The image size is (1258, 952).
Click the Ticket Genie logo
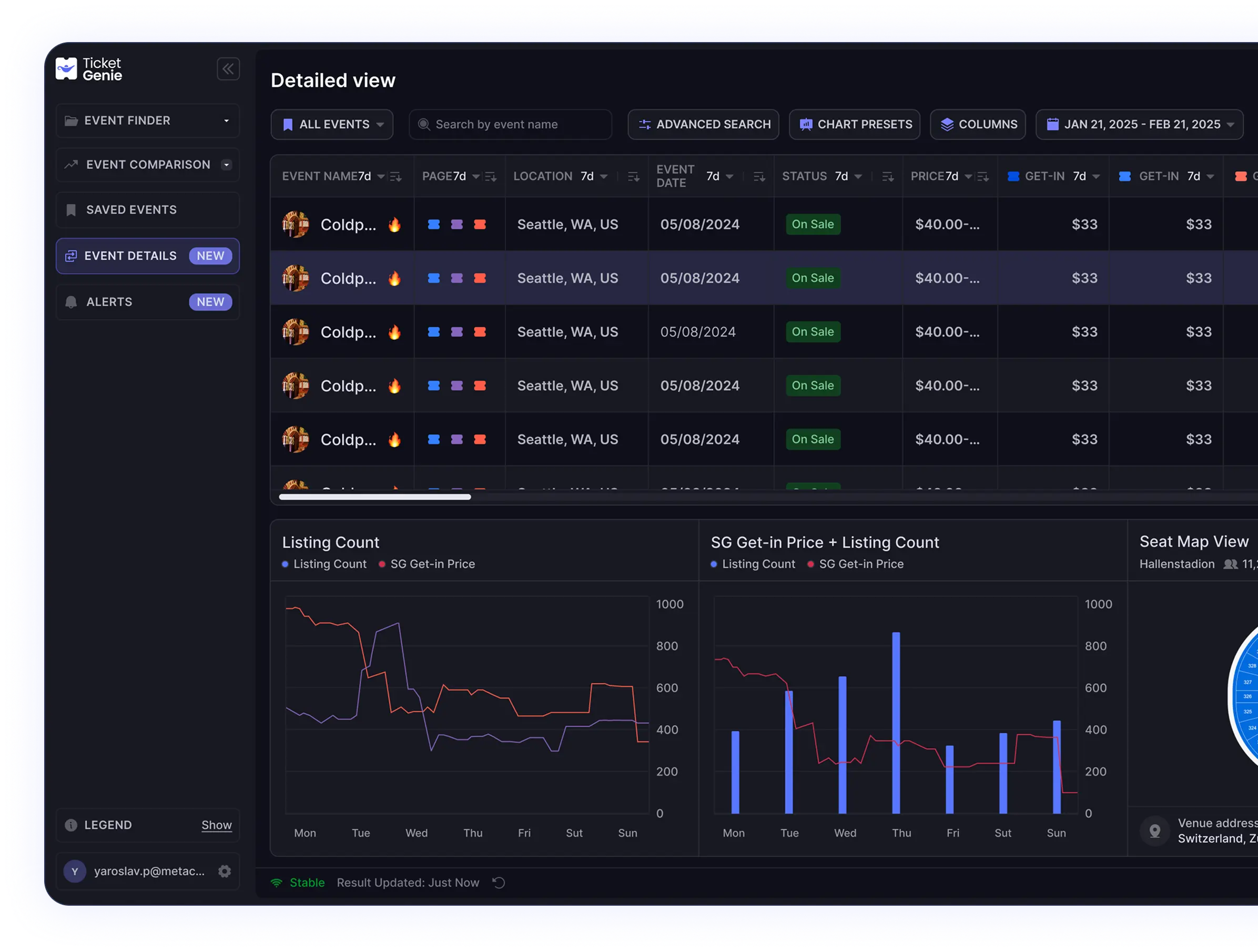click(x=89, y=69)
